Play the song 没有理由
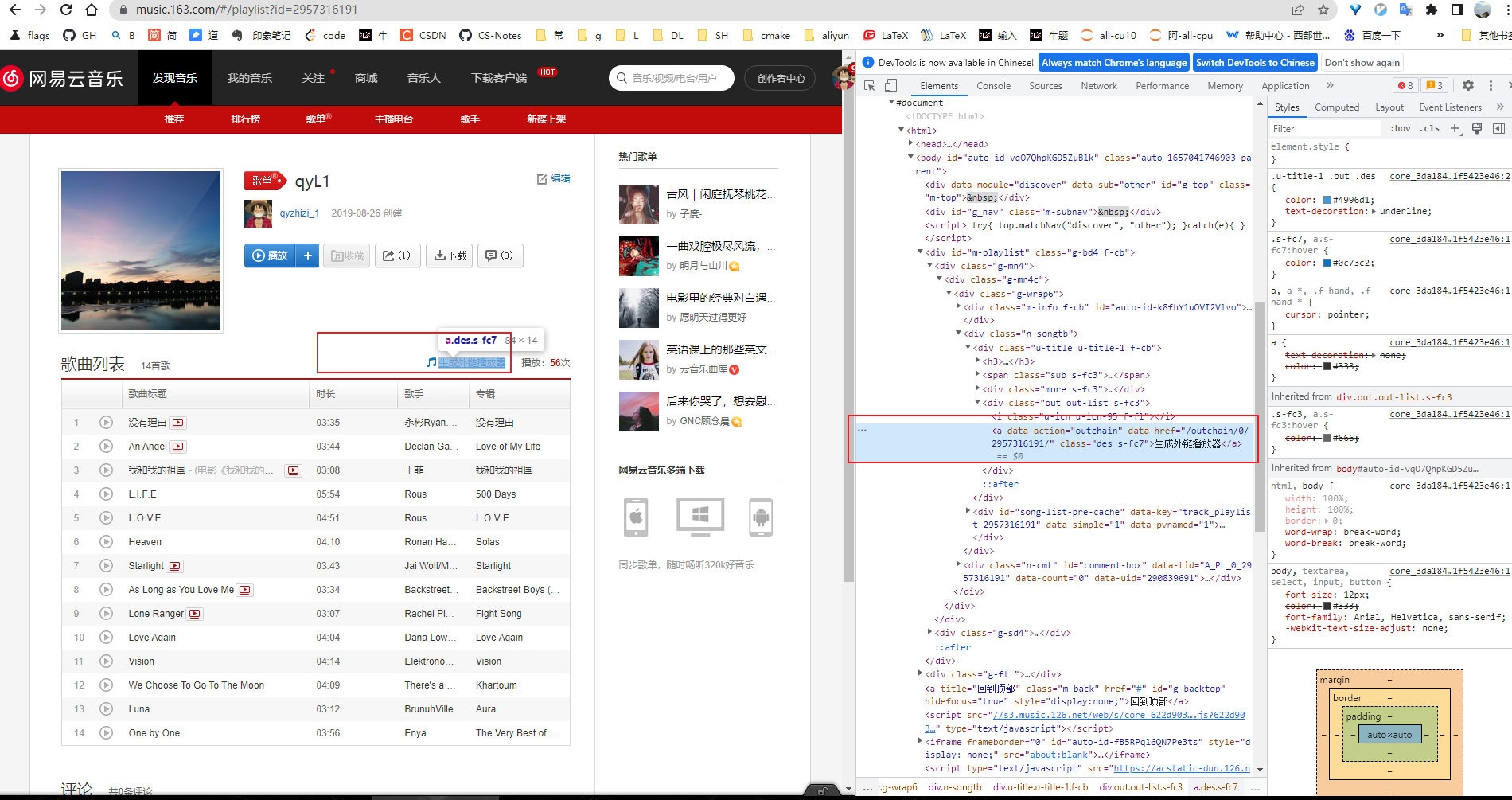The image size is (1512, 800). 106,422
